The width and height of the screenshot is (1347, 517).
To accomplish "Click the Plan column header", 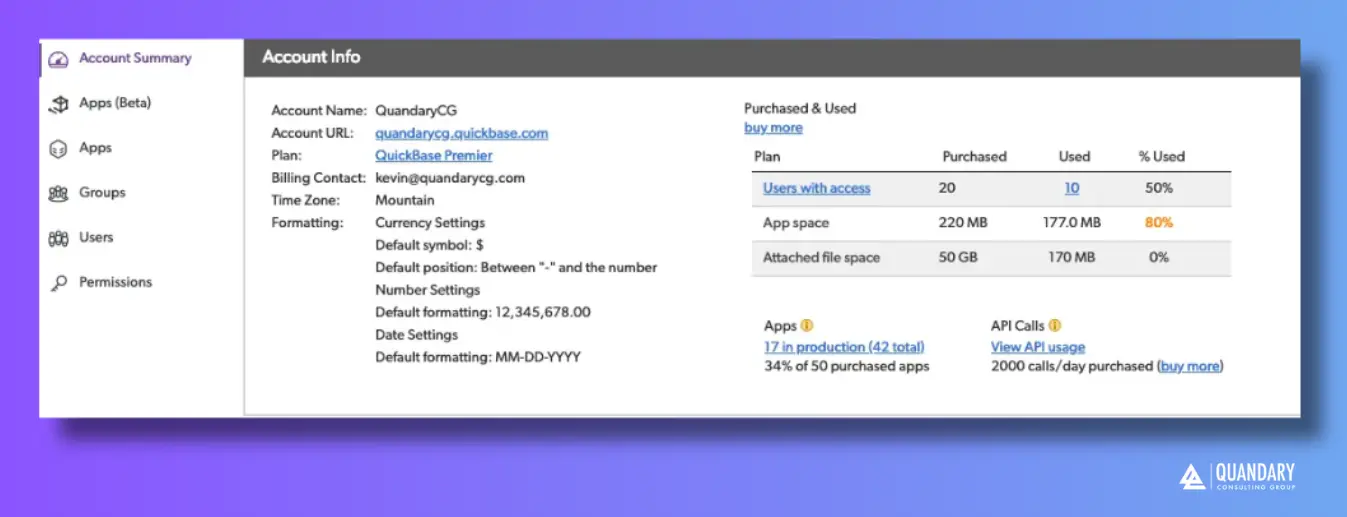I will (767, 156).
